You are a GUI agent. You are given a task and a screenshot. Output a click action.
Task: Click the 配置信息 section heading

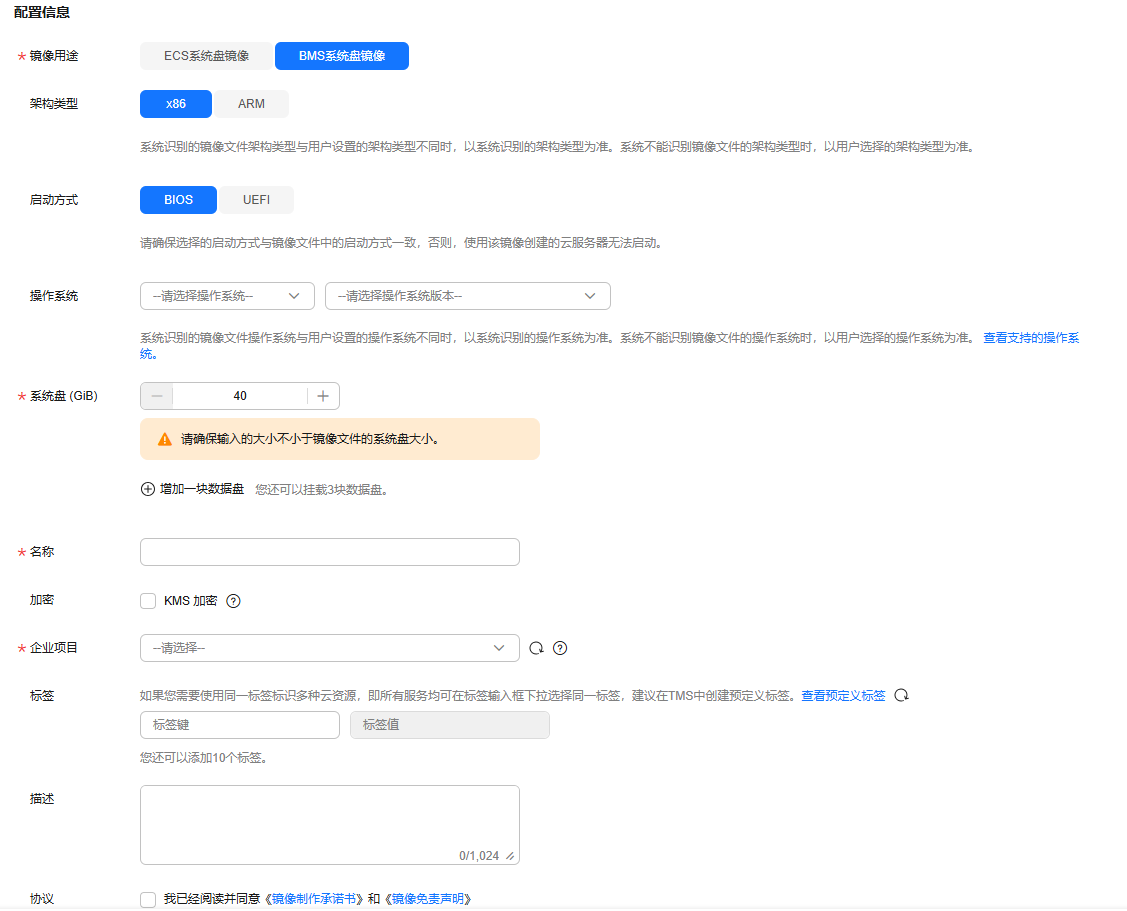(x=42, y=12)
